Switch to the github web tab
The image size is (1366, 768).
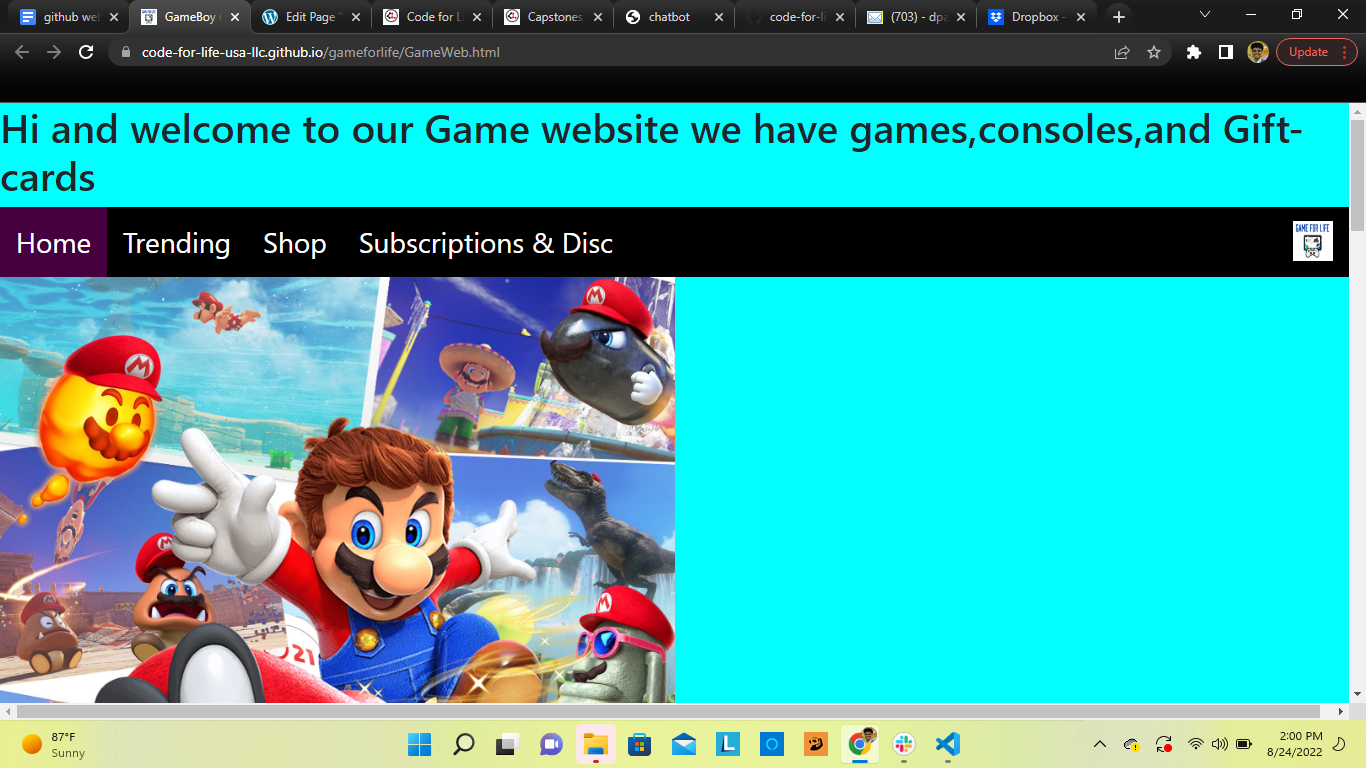click(68, 17)
